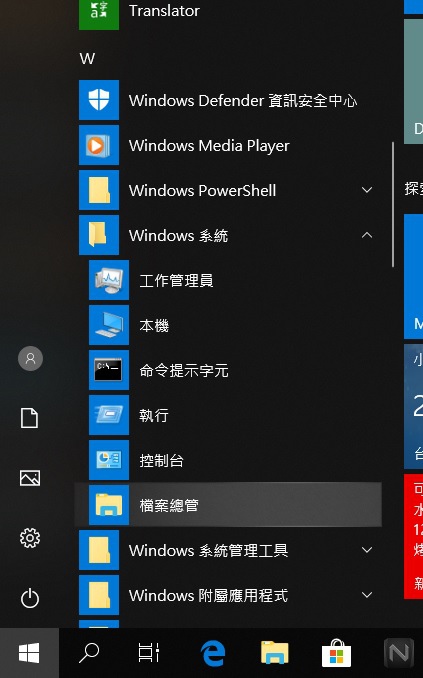Click the dark N app taskbar icon

click(399, 653)
